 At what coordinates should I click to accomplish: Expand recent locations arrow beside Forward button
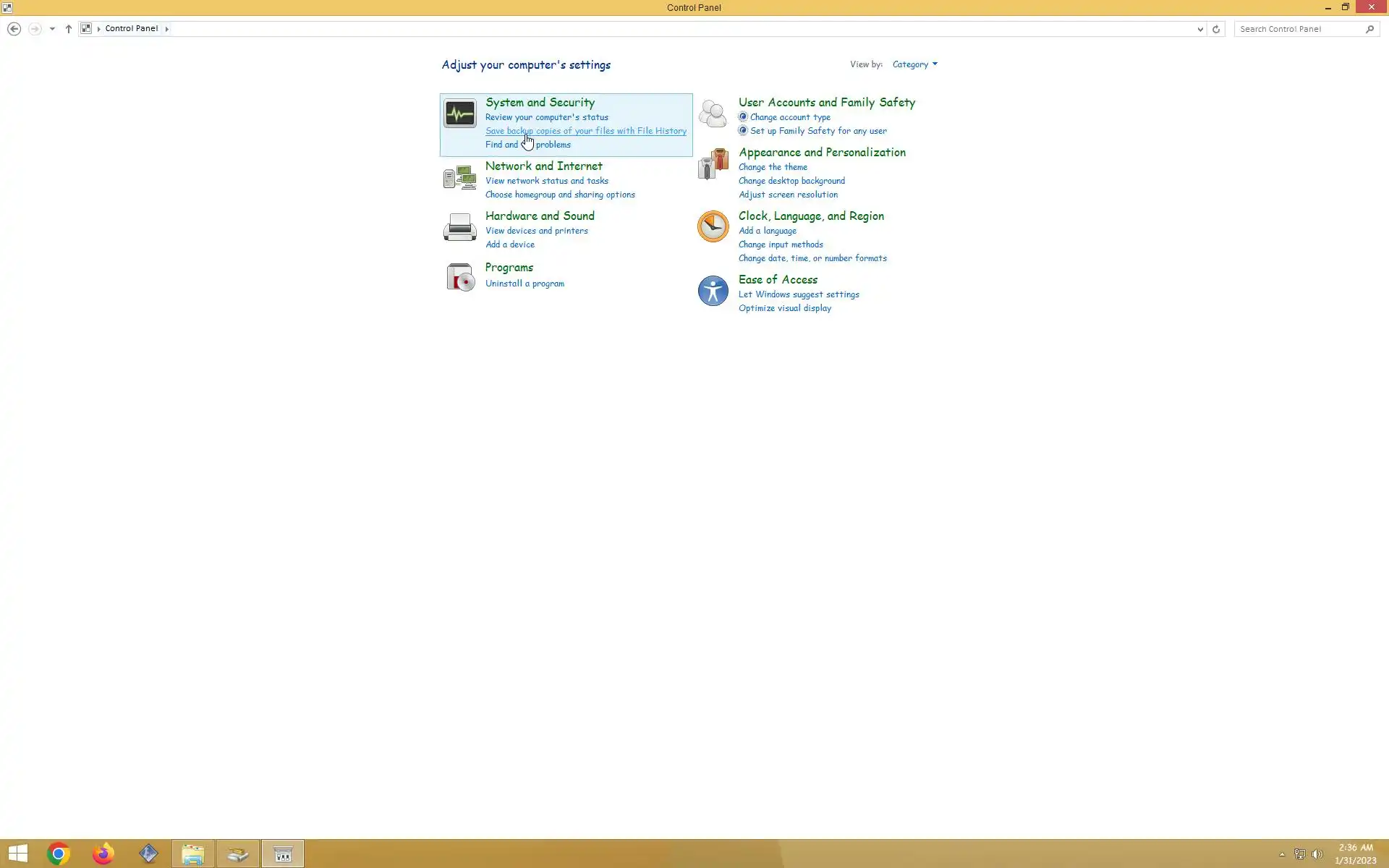(52, 29)
